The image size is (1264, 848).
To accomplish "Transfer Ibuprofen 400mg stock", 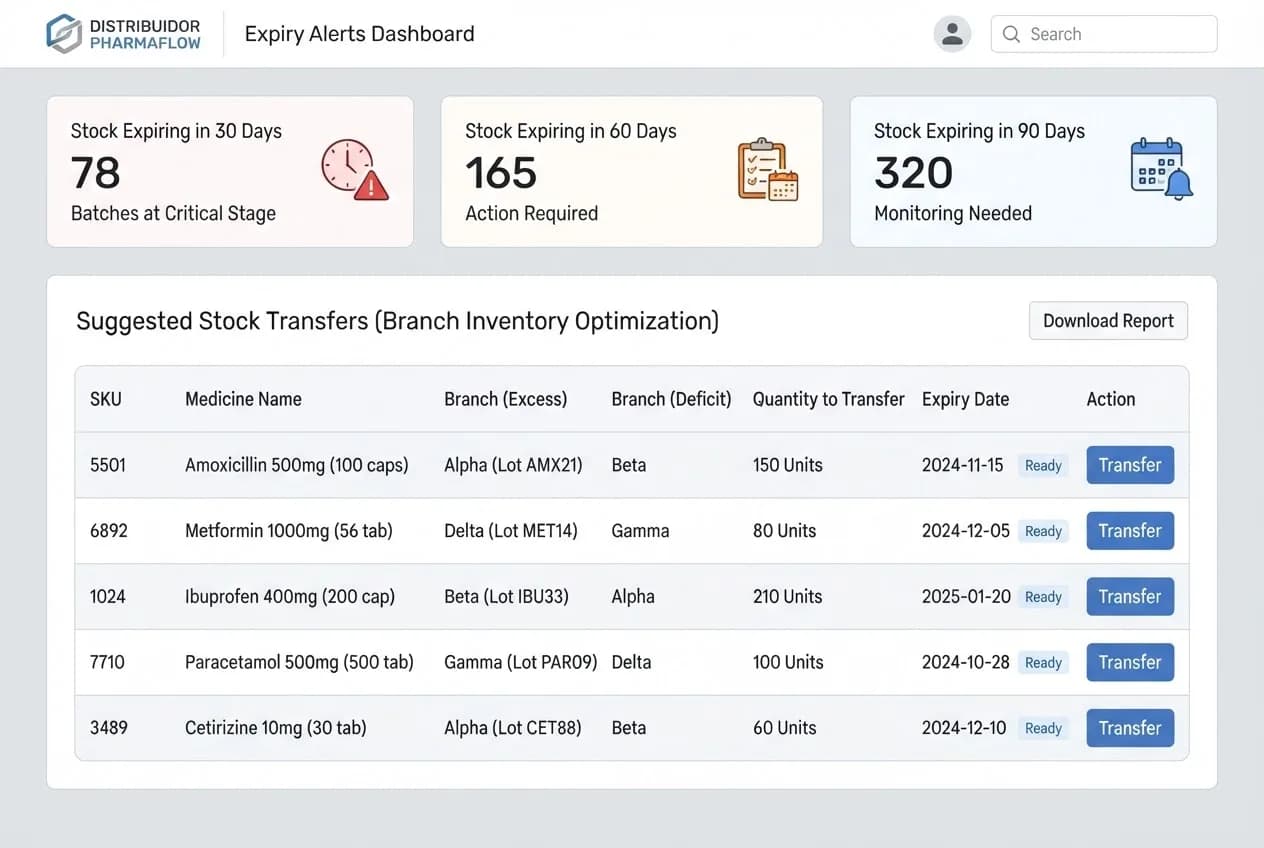I will point(1130,597).
